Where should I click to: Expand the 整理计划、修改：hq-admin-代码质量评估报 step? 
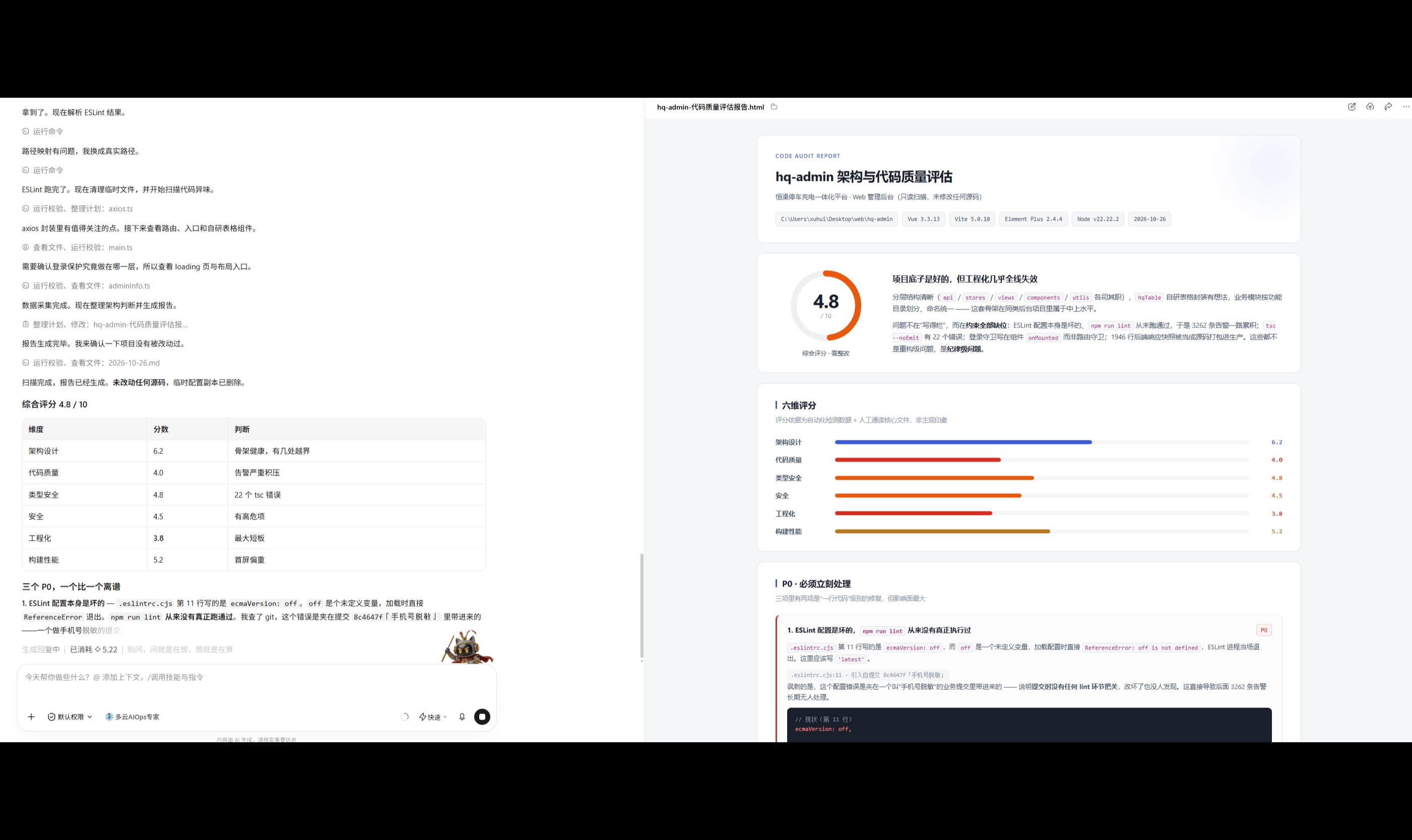tap(105, 325)
